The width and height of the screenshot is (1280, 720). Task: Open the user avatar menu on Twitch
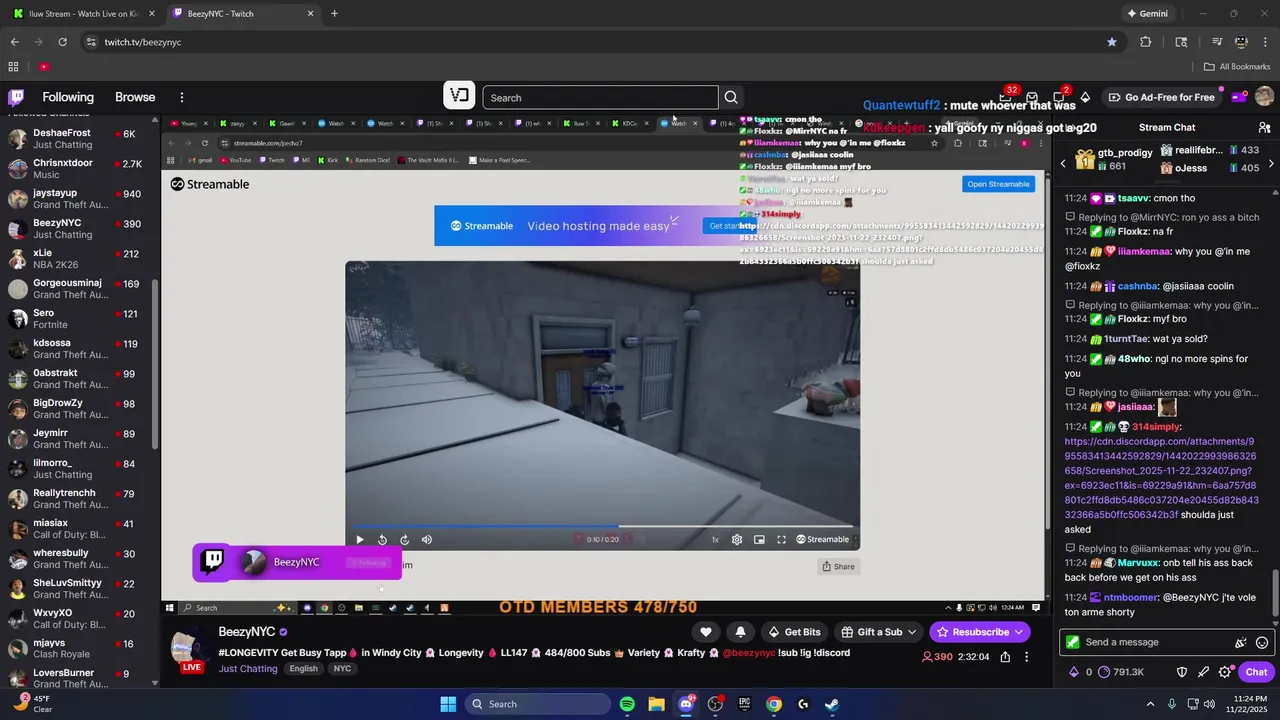pos(1264,97)
